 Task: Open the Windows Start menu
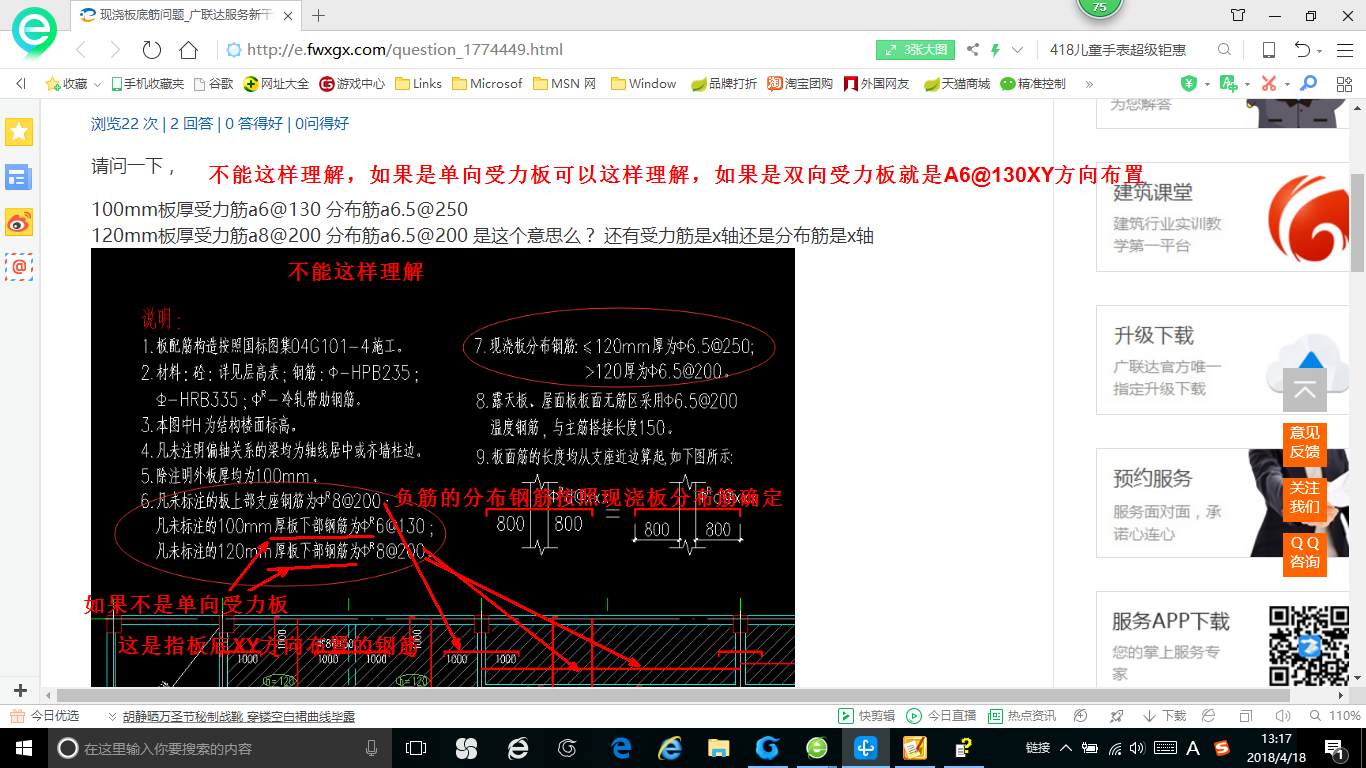point(23,748)
